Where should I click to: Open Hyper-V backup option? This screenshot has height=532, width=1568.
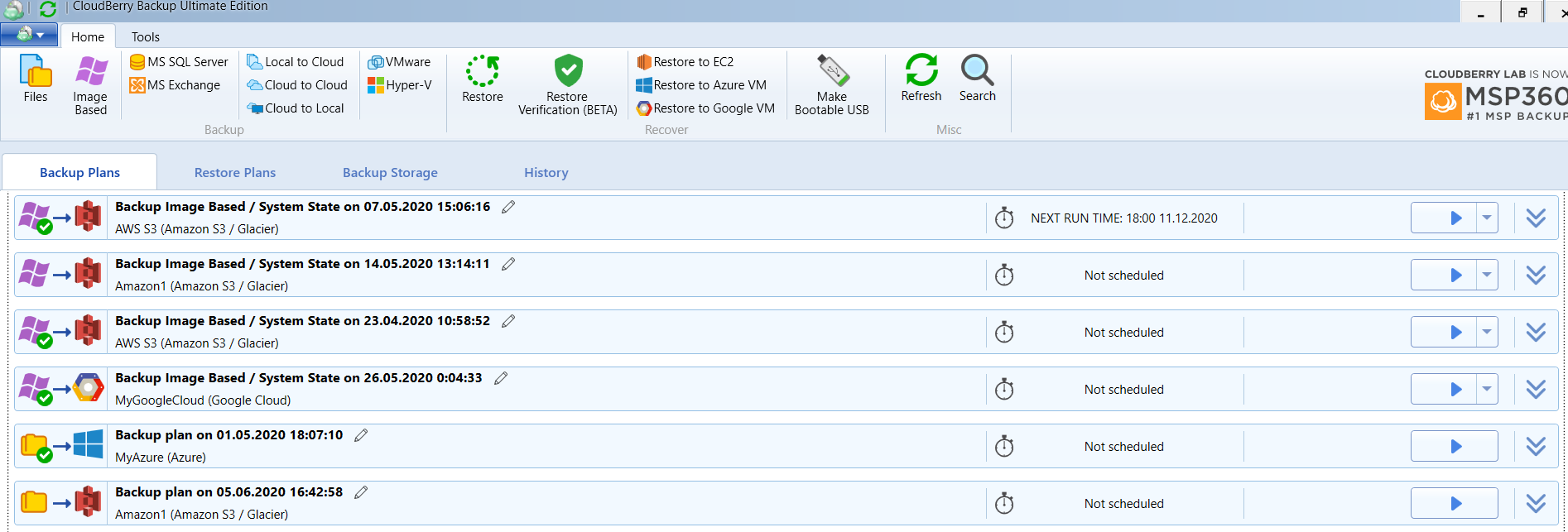click(x=399, y=85)
